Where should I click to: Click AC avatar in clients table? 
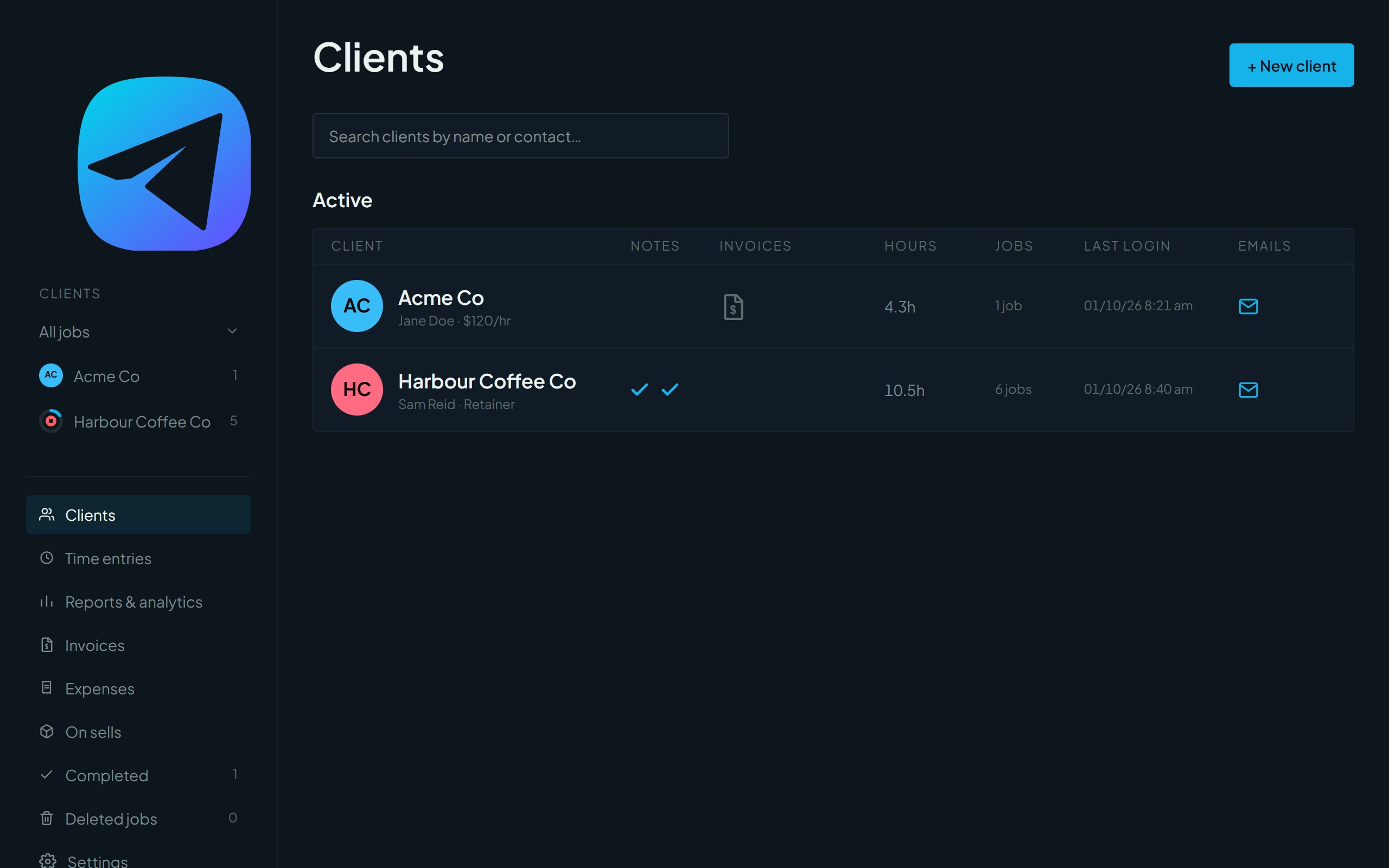pos(356,306)
